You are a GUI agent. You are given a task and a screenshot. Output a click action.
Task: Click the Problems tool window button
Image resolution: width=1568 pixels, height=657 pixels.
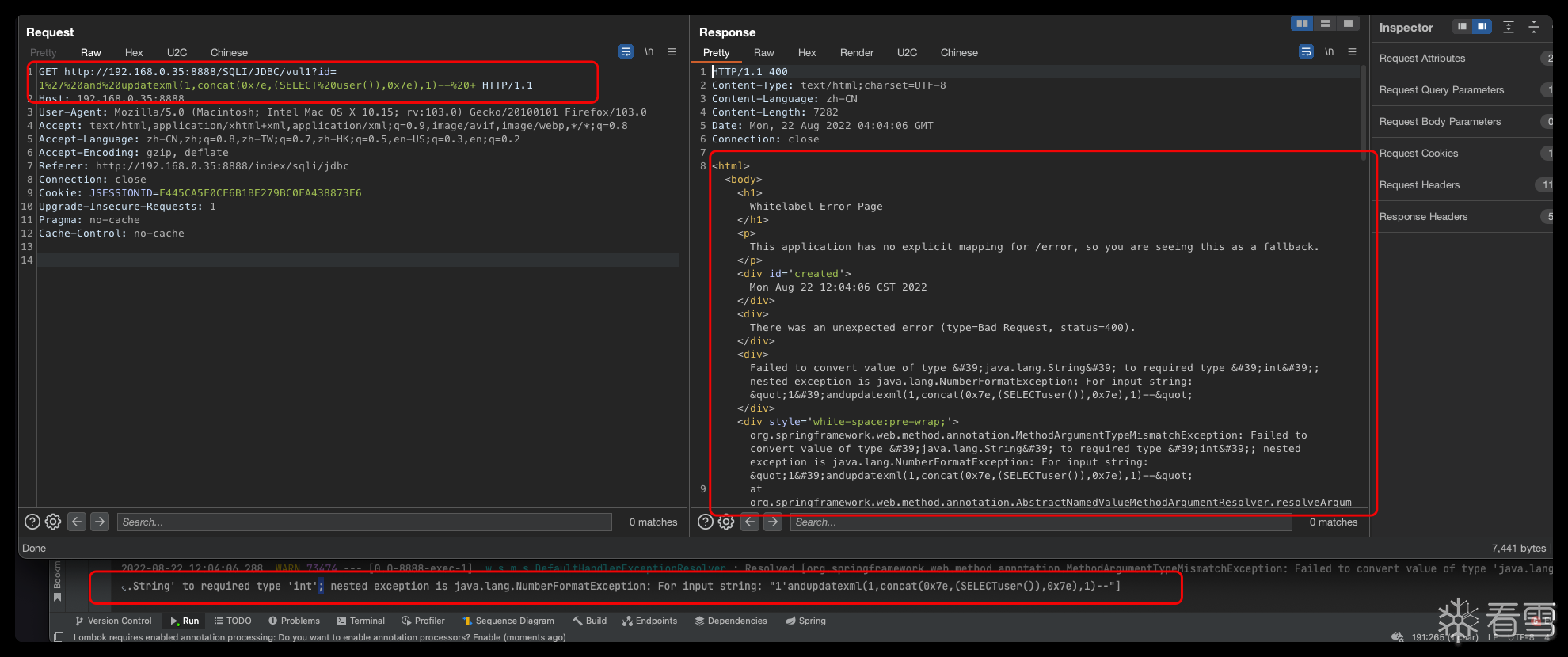point(294,621)
